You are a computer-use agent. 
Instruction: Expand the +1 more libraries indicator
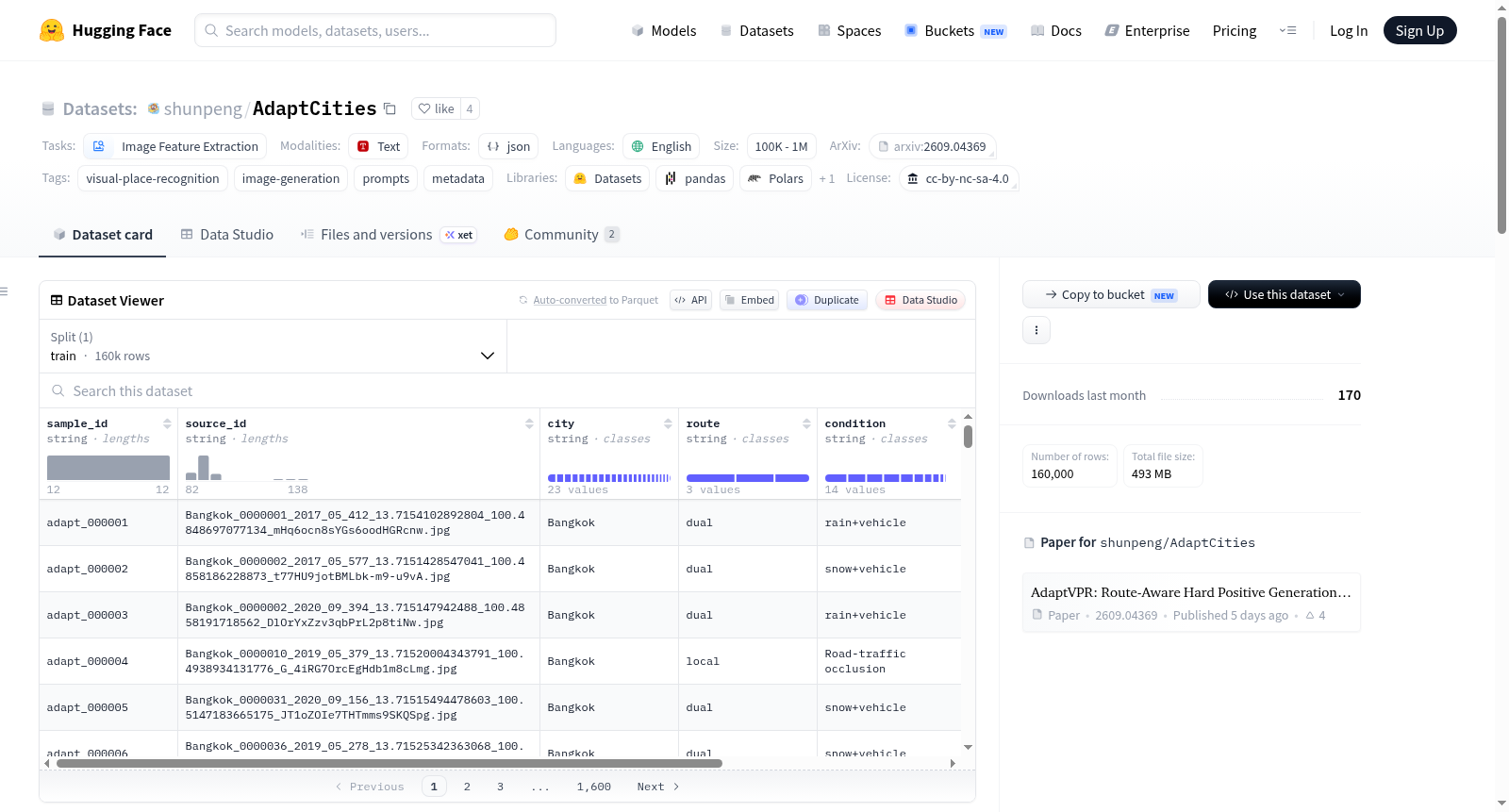coord(827,178)
